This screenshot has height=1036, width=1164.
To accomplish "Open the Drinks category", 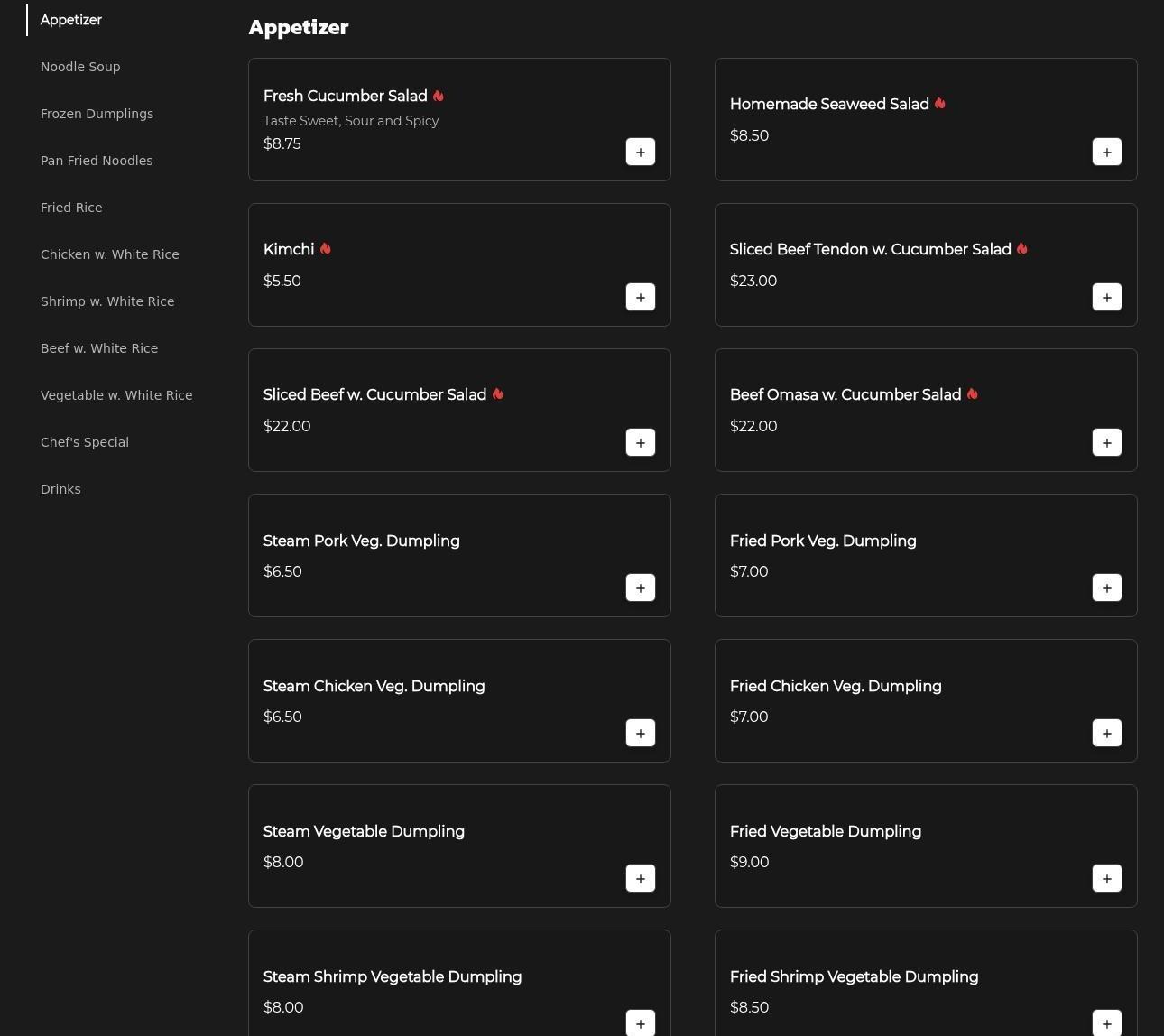I will point(60,489).
